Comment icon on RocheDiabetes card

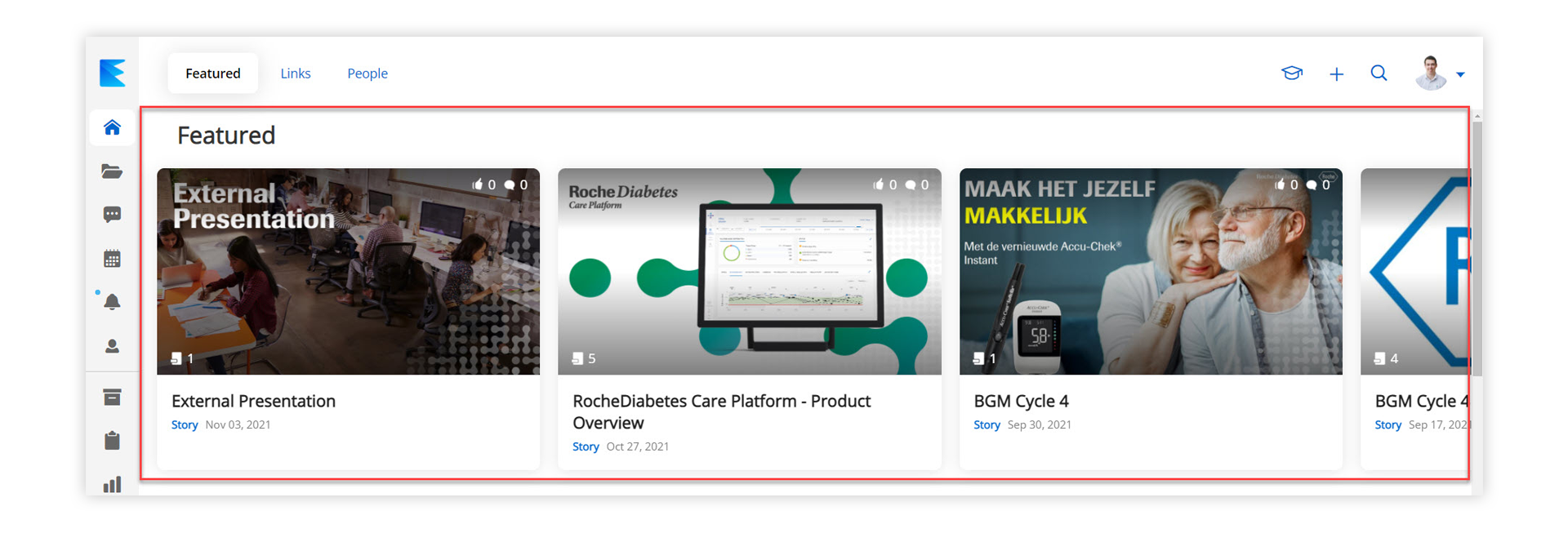point(911,184)
